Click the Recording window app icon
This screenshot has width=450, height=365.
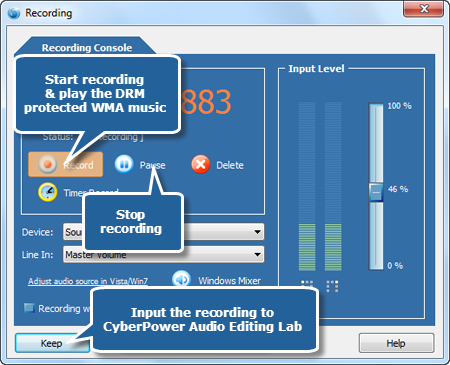[14, 13]
